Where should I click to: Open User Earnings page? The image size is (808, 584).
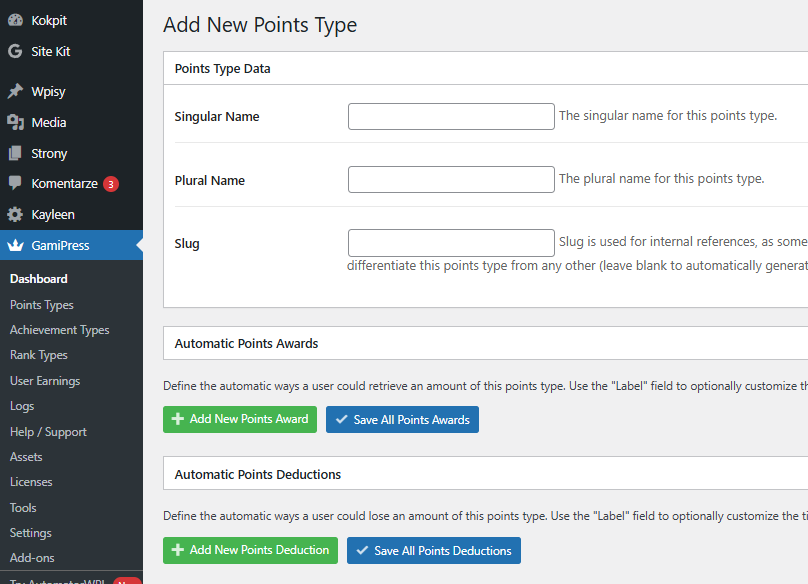pyautogui.click(x=45, y=381)
